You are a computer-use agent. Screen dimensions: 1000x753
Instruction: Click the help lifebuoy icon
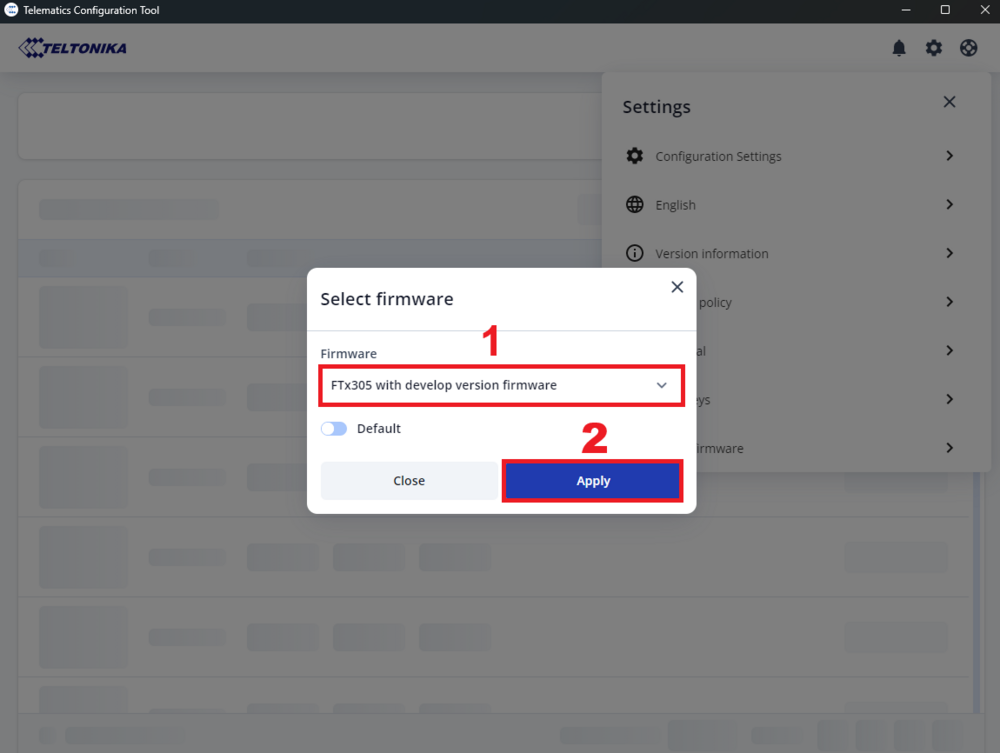coord(968,48)
